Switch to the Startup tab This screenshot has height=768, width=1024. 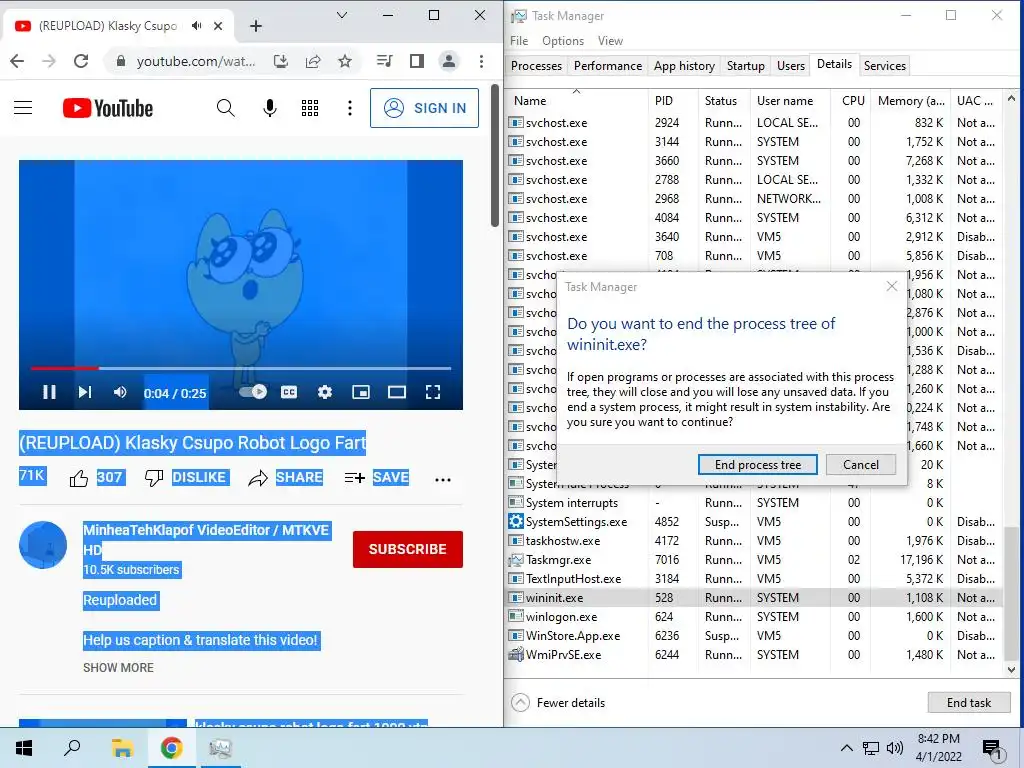745,65
